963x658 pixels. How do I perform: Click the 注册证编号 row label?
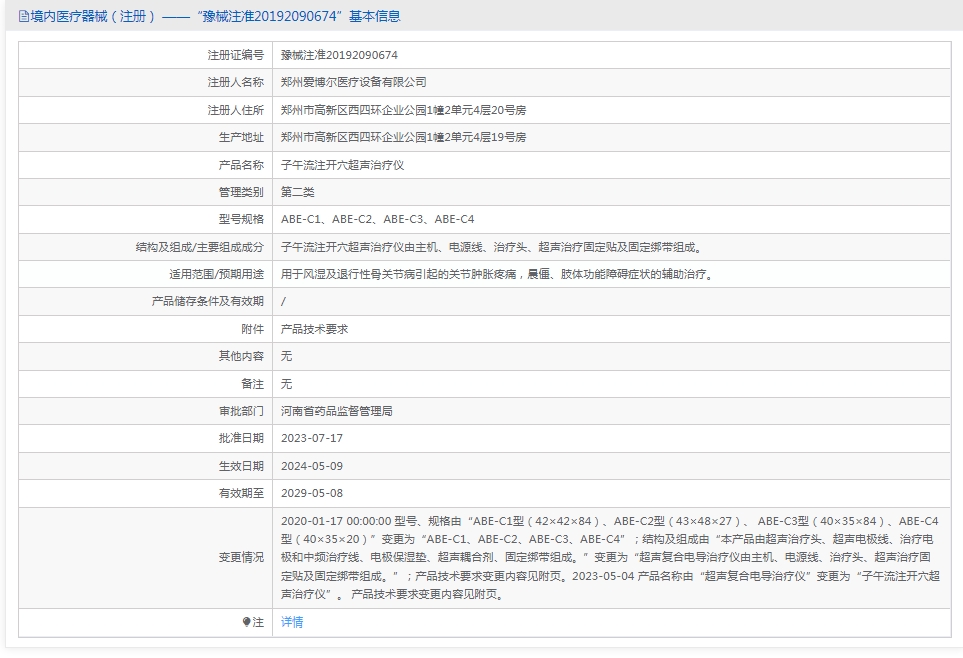click(x=235, y=55)
